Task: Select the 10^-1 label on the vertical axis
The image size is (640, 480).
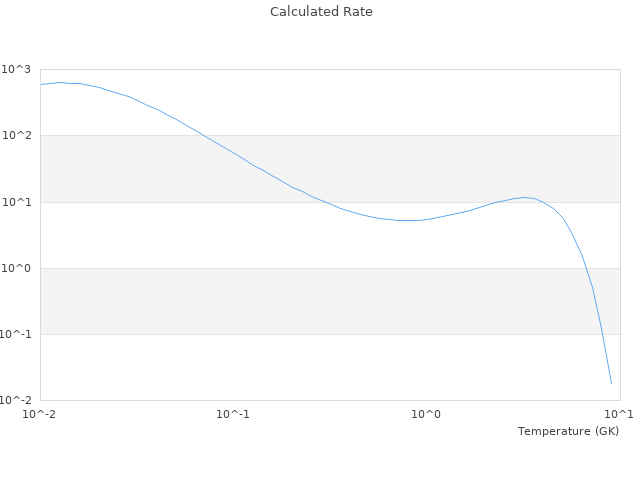Action: tap(16, 334)
